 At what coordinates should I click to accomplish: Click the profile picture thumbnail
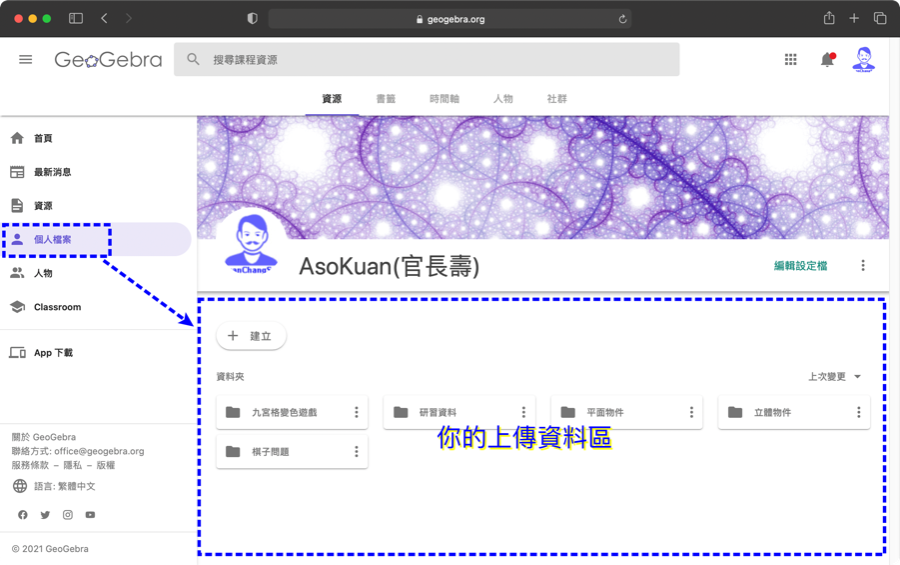(251, 244)
